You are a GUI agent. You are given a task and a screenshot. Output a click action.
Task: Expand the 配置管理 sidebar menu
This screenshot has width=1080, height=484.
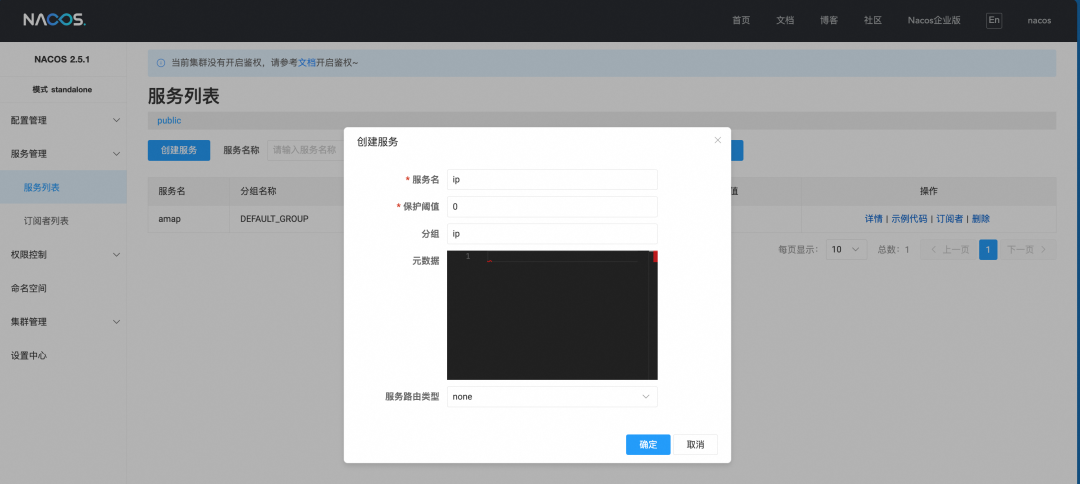coord(64,120)
